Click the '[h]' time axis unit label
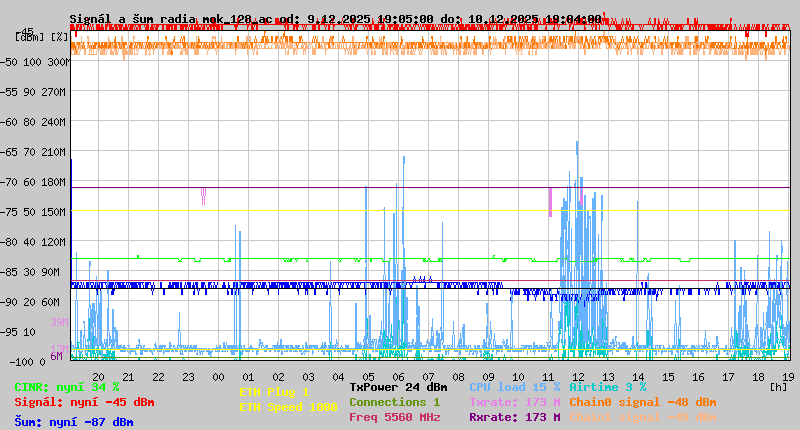Viewport: 800px width, 430px height. 779,387
